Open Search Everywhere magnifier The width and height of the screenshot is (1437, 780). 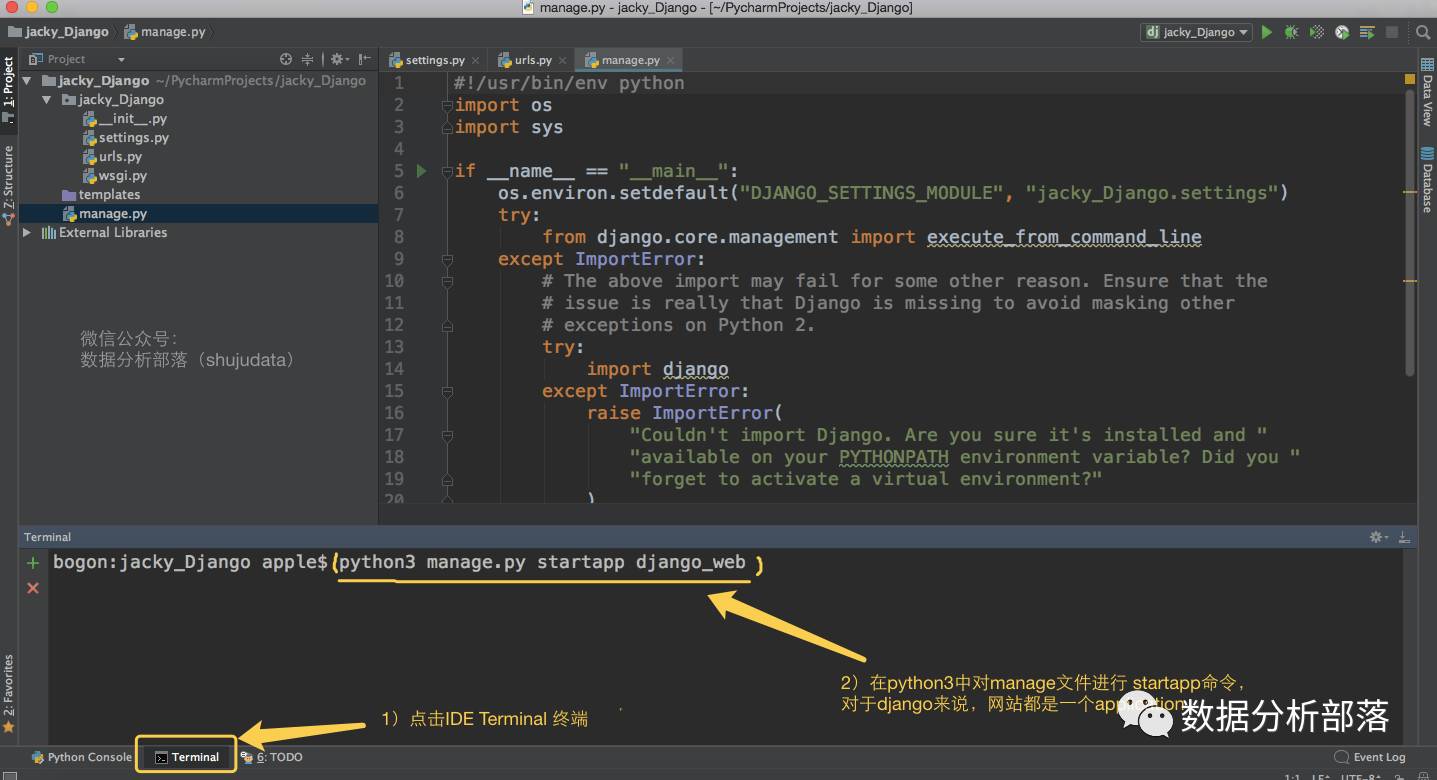(x=1422, y=32)
